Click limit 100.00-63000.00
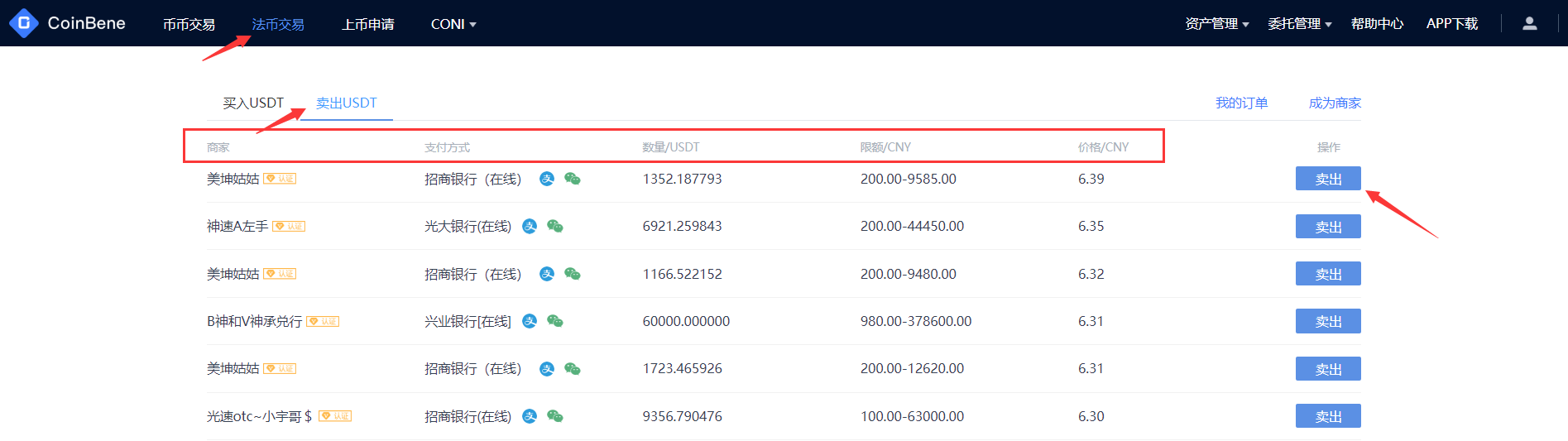Image resolution: width=1568 pixels, height=441 pixels. pyautogui.click(x=912, y=416)
